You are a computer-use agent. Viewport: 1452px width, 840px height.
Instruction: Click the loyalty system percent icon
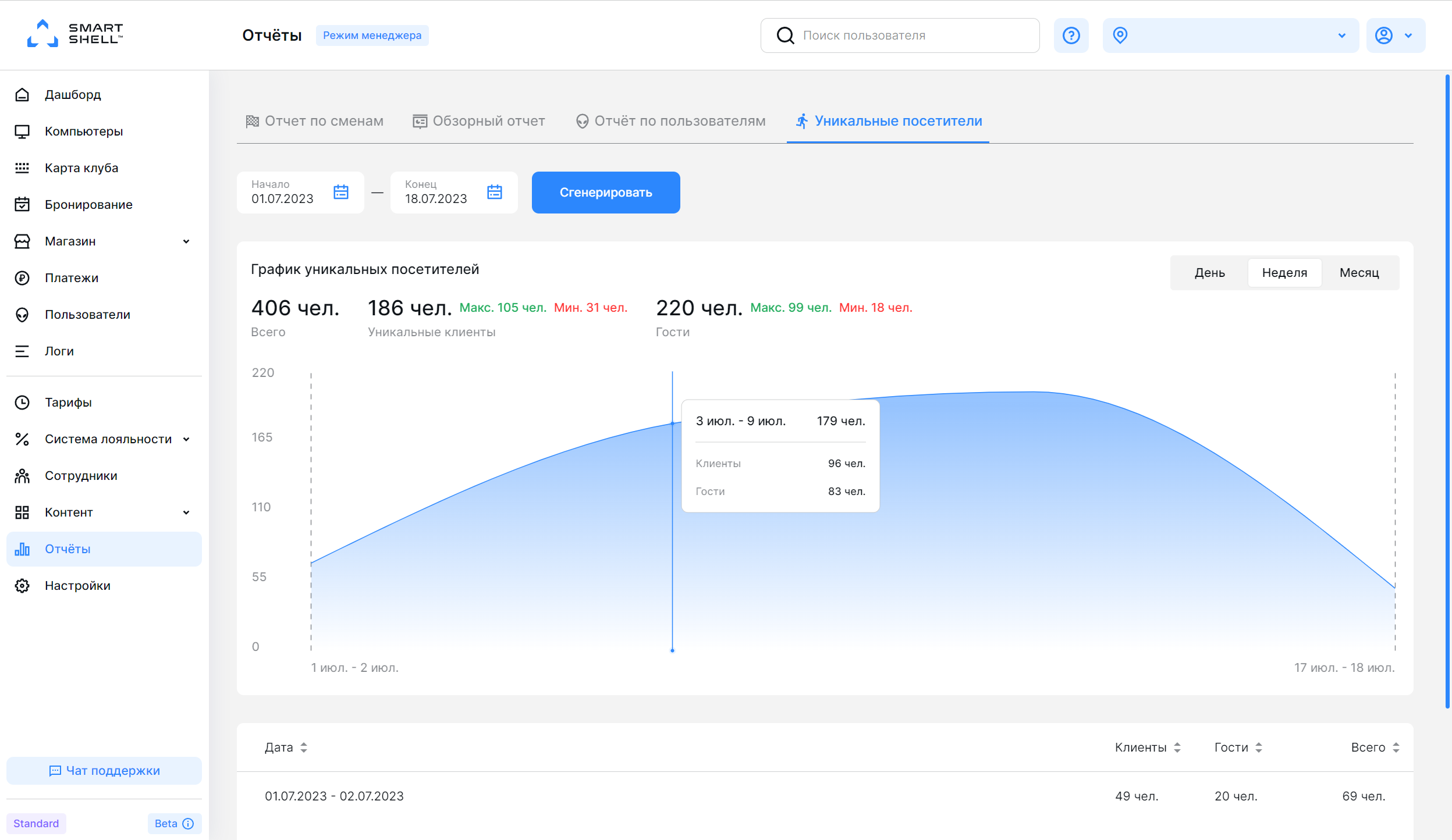click(22, 439)
